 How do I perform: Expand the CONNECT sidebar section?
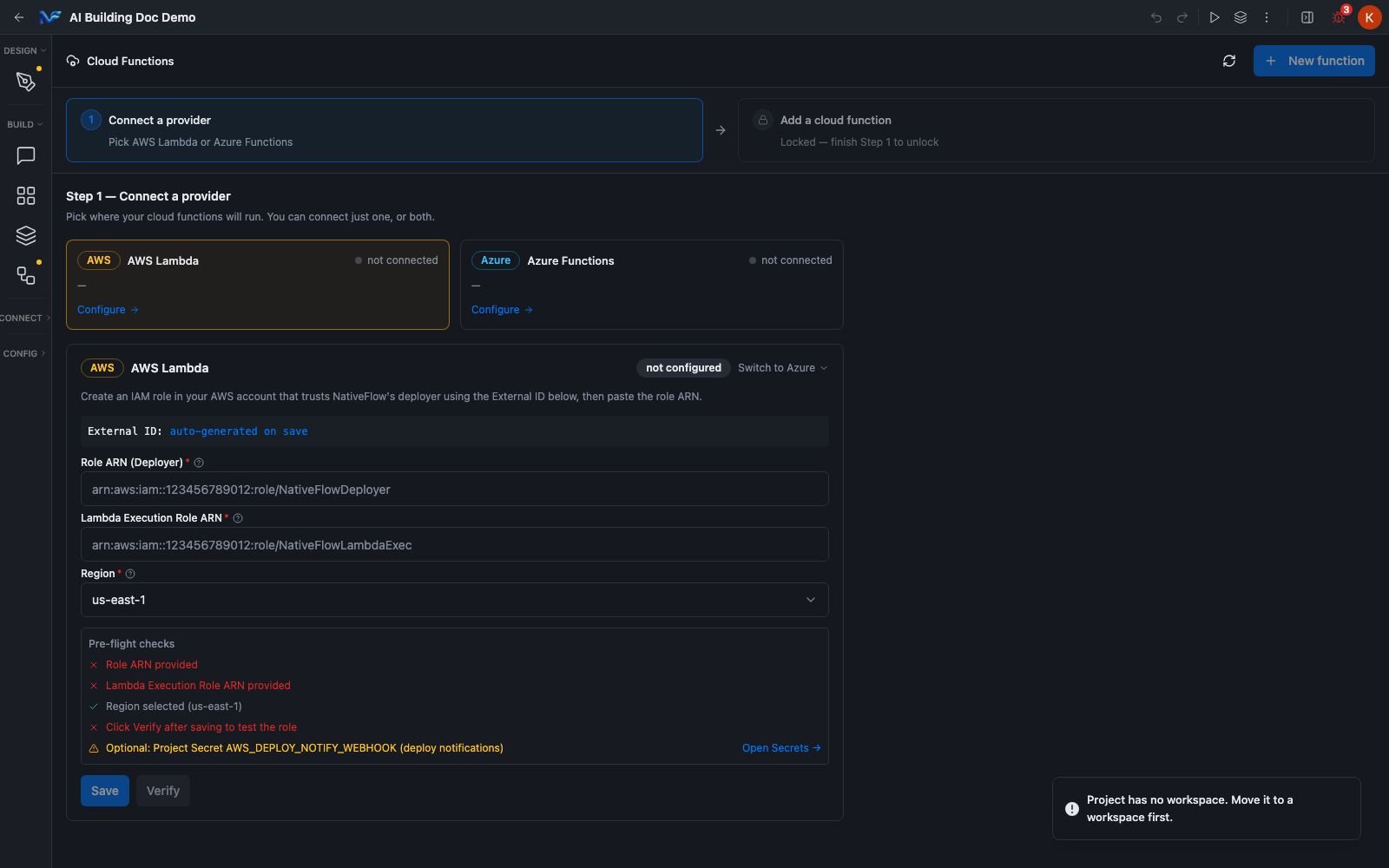point(24,319)
